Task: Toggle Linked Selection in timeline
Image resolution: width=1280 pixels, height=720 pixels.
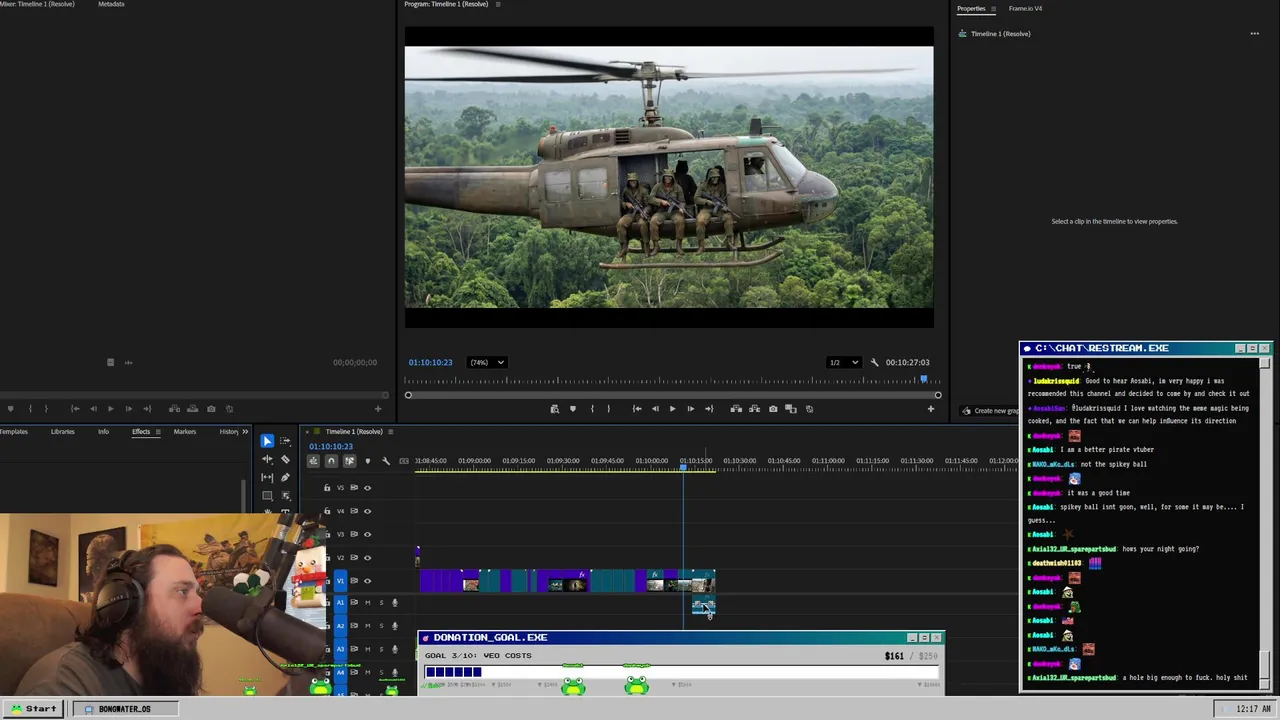Action: [349, 461]
